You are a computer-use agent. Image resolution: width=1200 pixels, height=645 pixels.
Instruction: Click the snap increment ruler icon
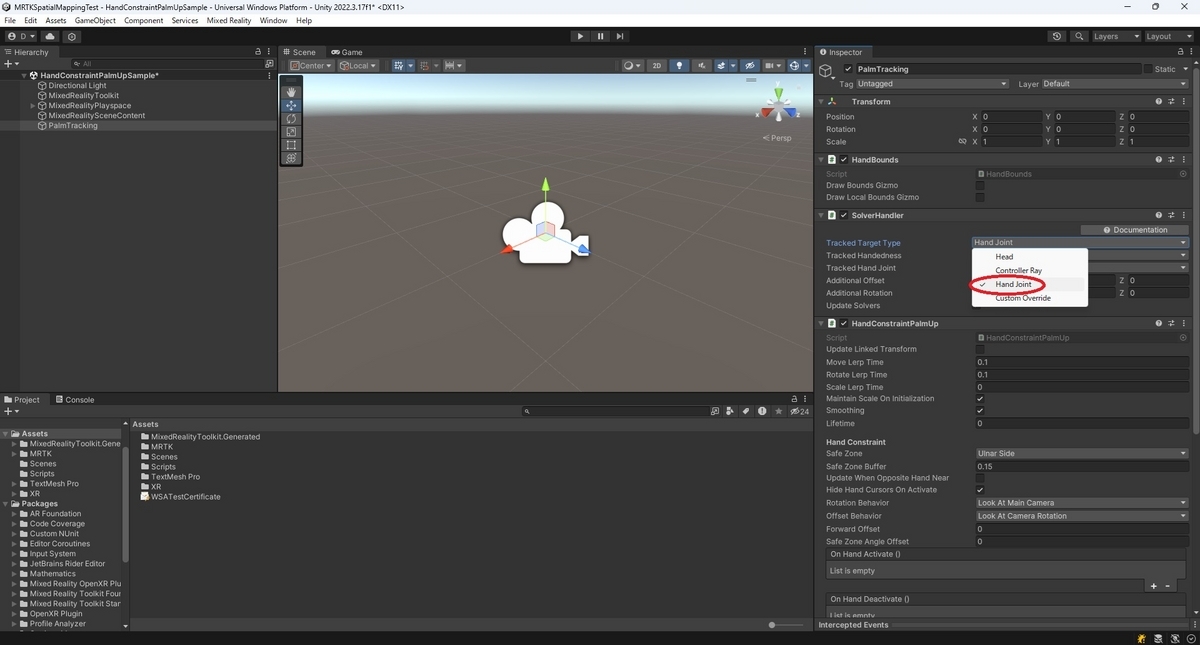[x=453, y=66]
